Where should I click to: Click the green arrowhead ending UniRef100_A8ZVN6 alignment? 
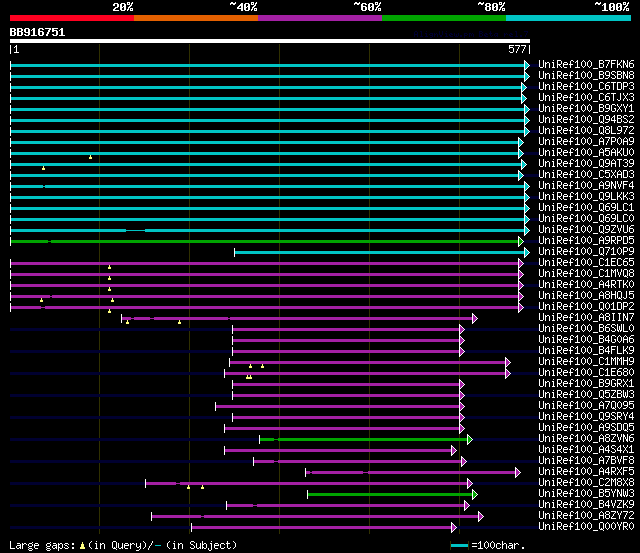[x=470, y=440]
